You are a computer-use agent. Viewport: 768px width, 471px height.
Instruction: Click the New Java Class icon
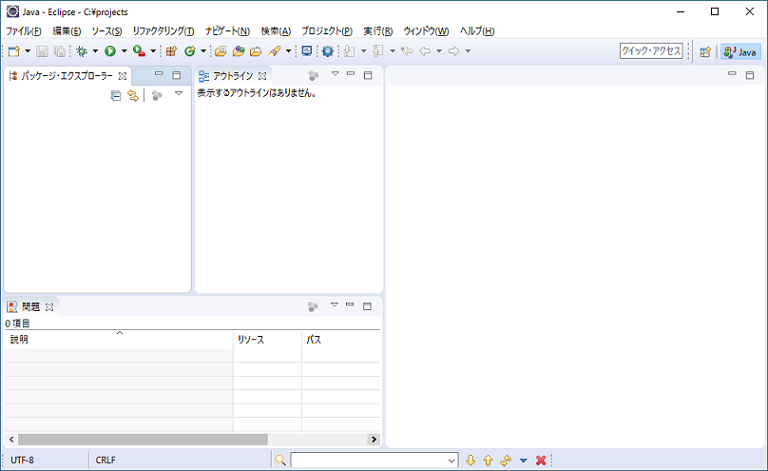190,51
